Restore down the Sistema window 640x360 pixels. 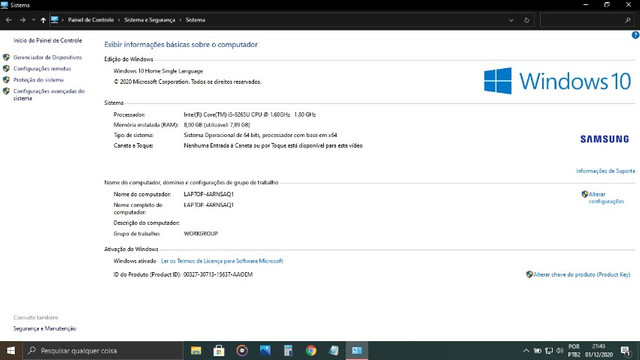[x=607, y=5]
